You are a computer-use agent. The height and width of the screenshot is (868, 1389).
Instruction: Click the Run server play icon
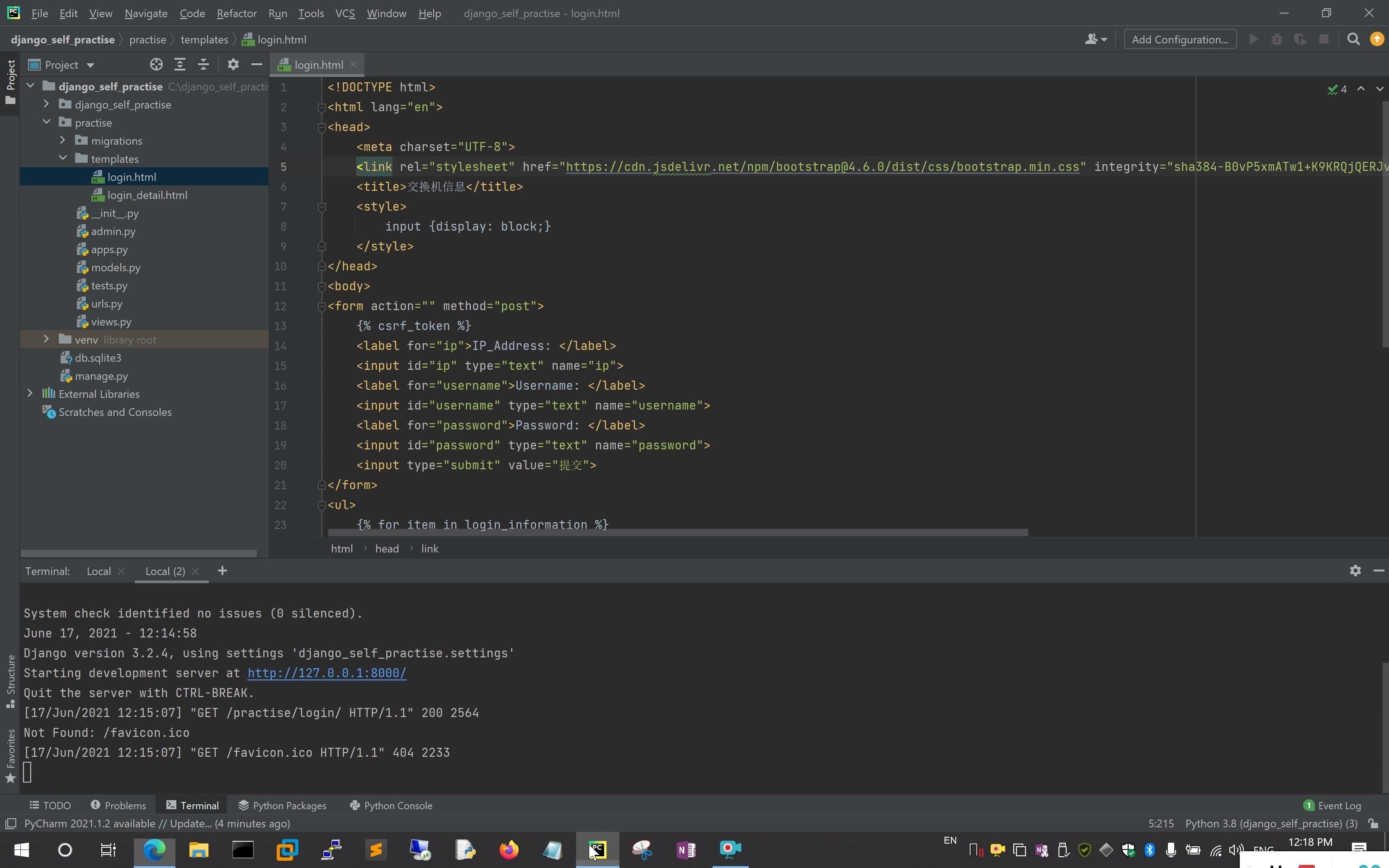point(1253,40)
